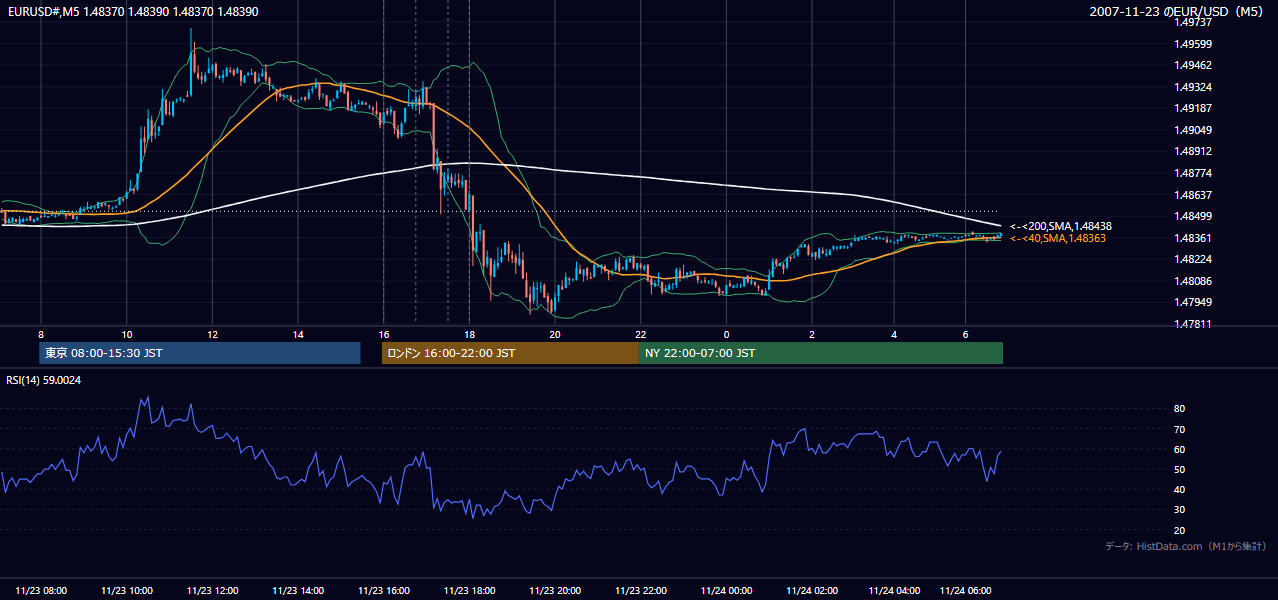Click hour label 18 under the price chart
The height and width of the screenshot is (600, 1278).
tap(469, 334)
